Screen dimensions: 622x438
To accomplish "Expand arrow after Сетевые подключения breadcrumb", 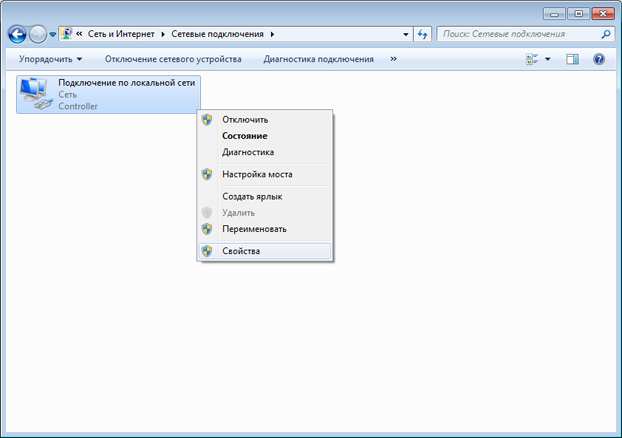I will [x=273, y=34].
